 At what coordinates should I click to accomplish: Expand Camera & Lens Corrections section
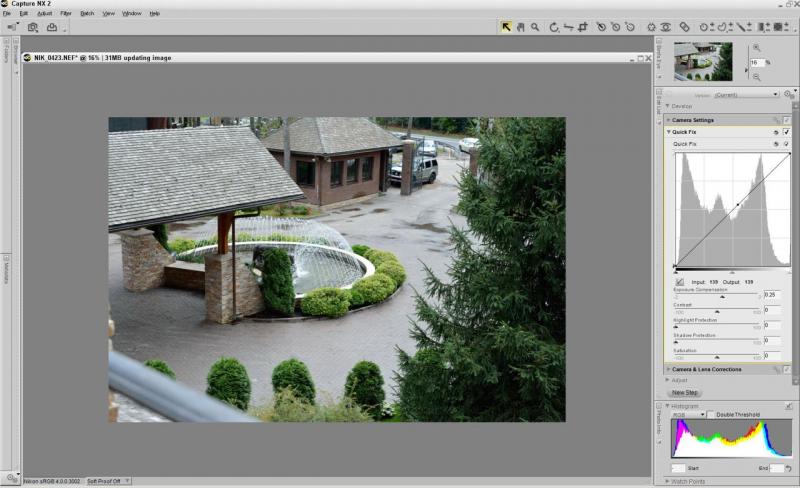pyautogui.click(x=668, y=369)
